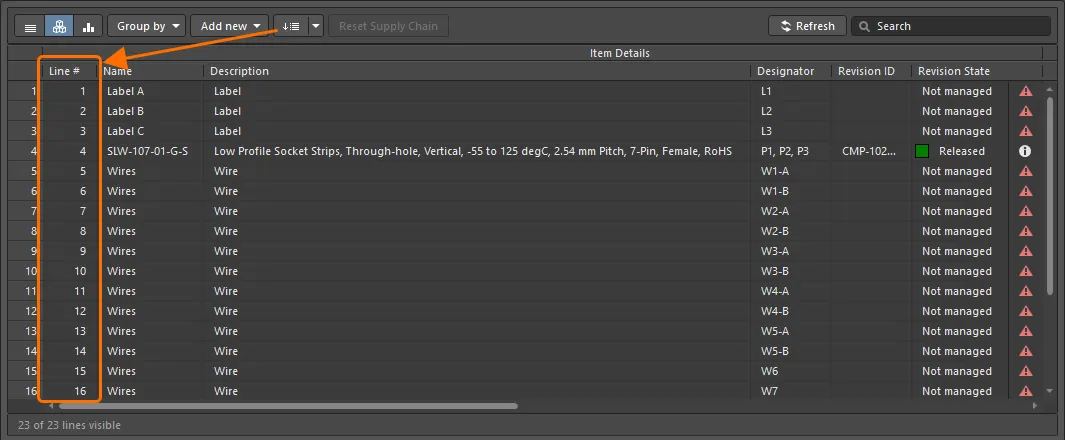This screenshot has height=440, width=1065.
Task: Sort by the Name column header
Action: [x=152, y=71]
